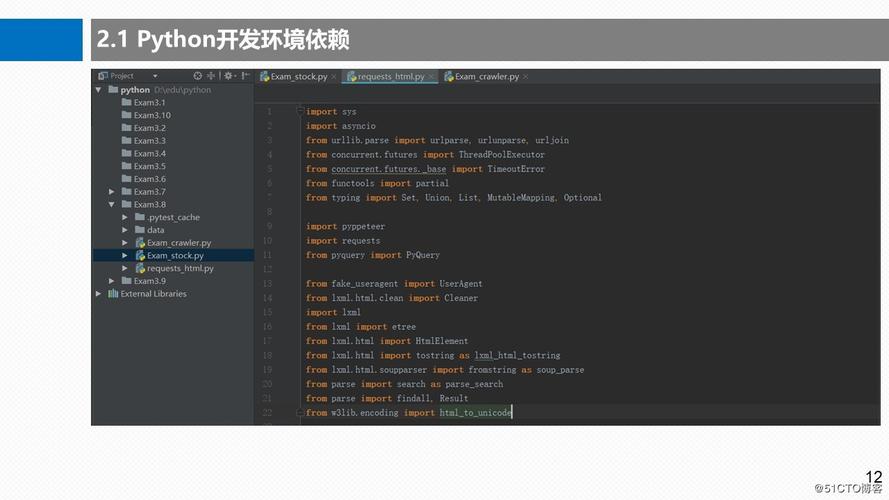
Task: Click the Exam_crawler.py Python icon in tree
Action: click(140, 243)
